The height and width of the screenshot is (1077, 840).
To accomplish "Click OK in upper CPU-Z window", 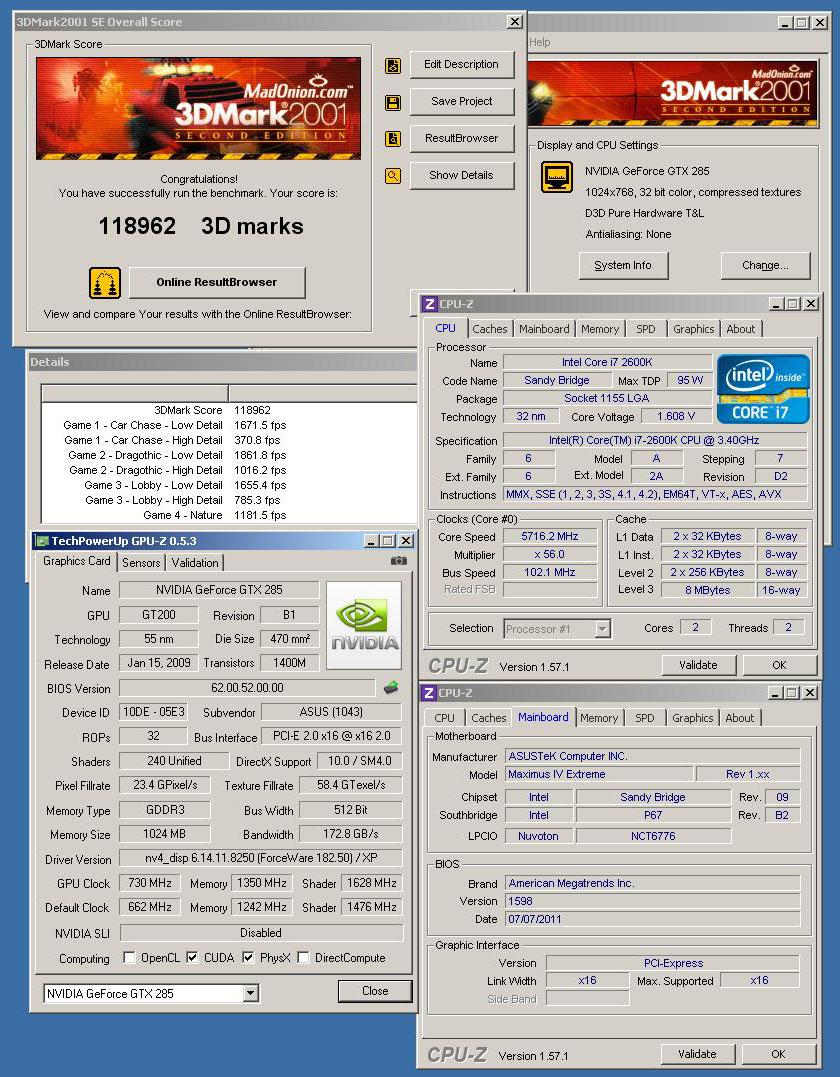I will [780, 665].
